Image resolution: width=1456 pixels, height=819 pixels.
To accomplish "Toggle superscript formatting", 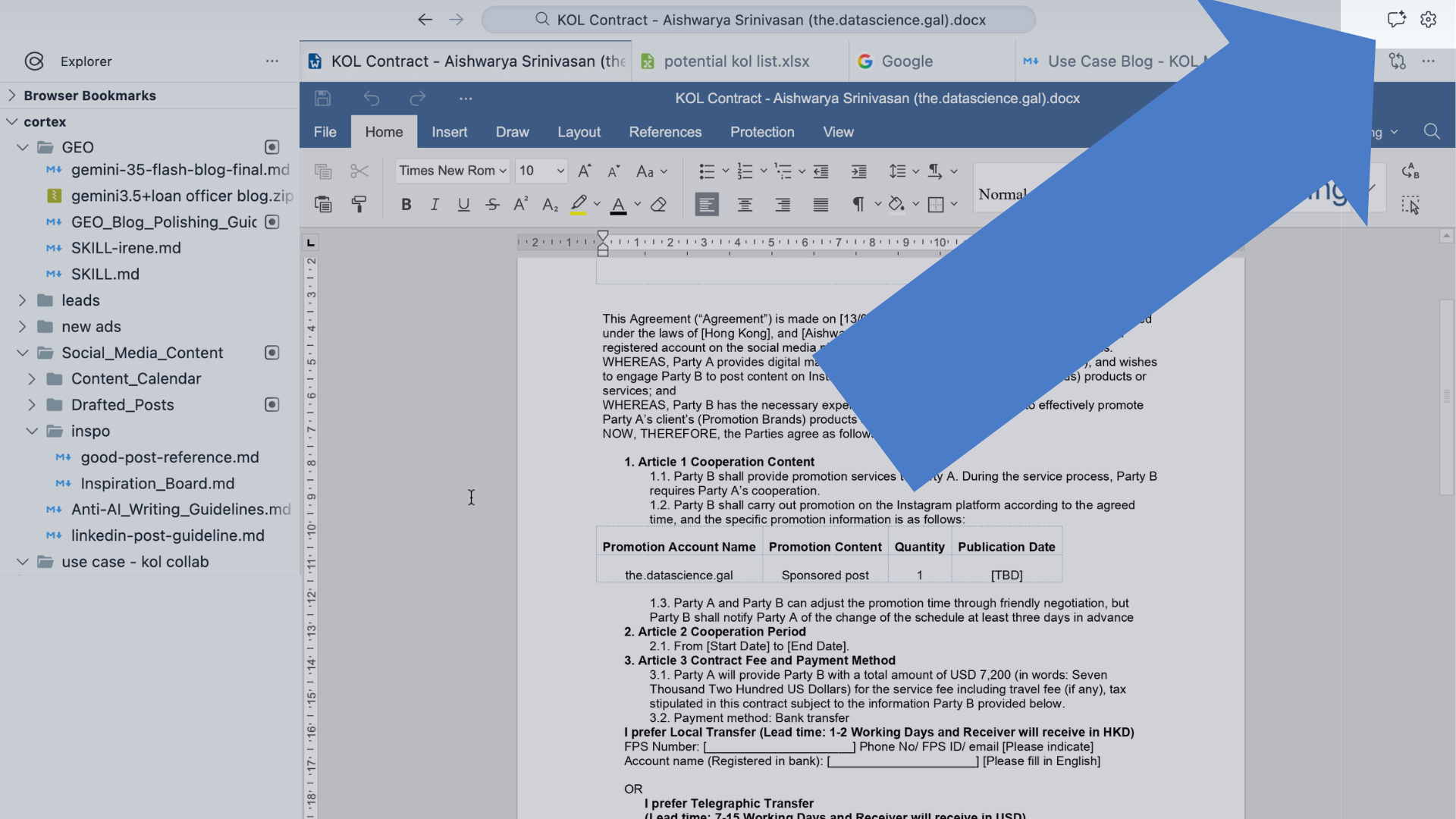I will click(x=521, y=205).
